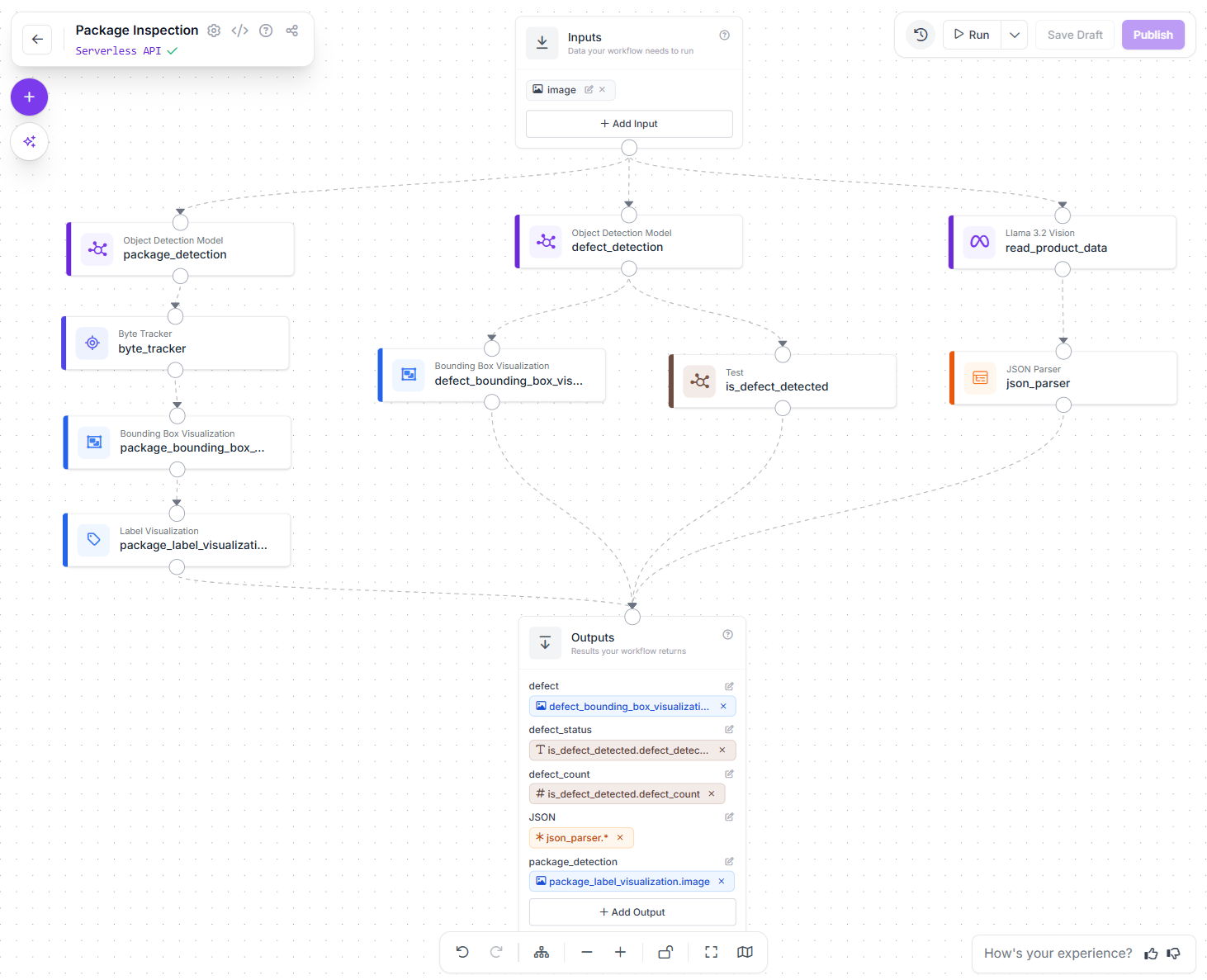Screen dimensions: 1207x980
Task: Open the code snippet view icon
Action: [239, 31]
